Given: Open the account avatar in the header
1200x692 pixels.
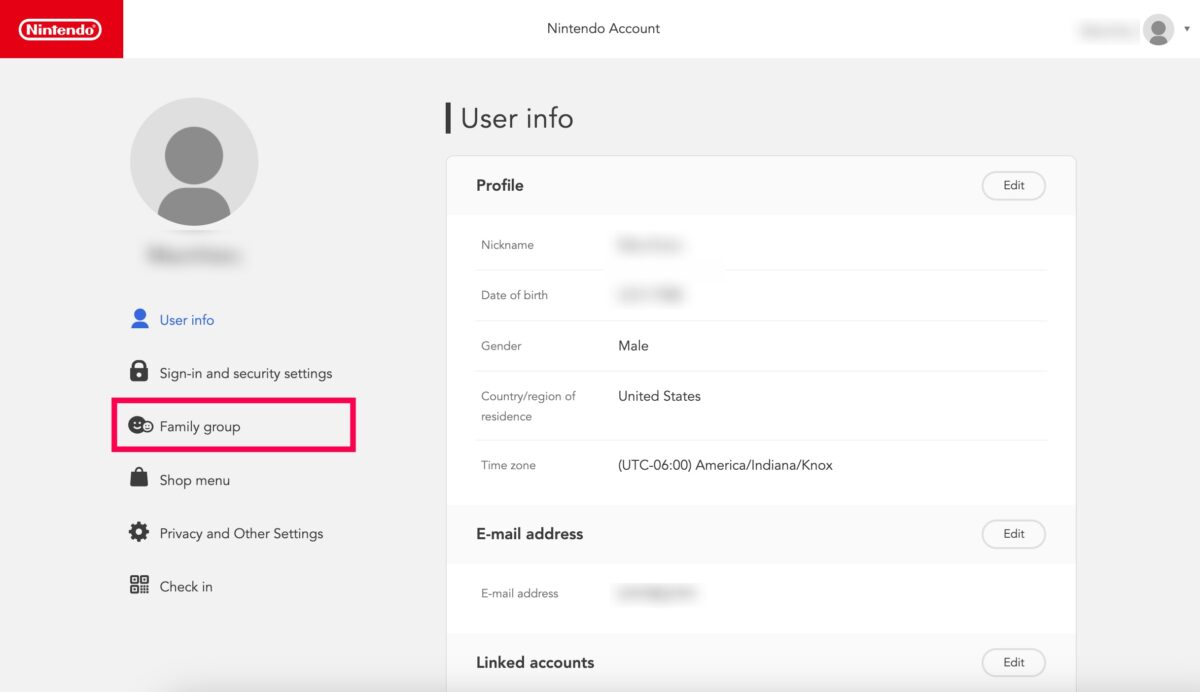Looking at the screenshot, I should coord(1158,30).
